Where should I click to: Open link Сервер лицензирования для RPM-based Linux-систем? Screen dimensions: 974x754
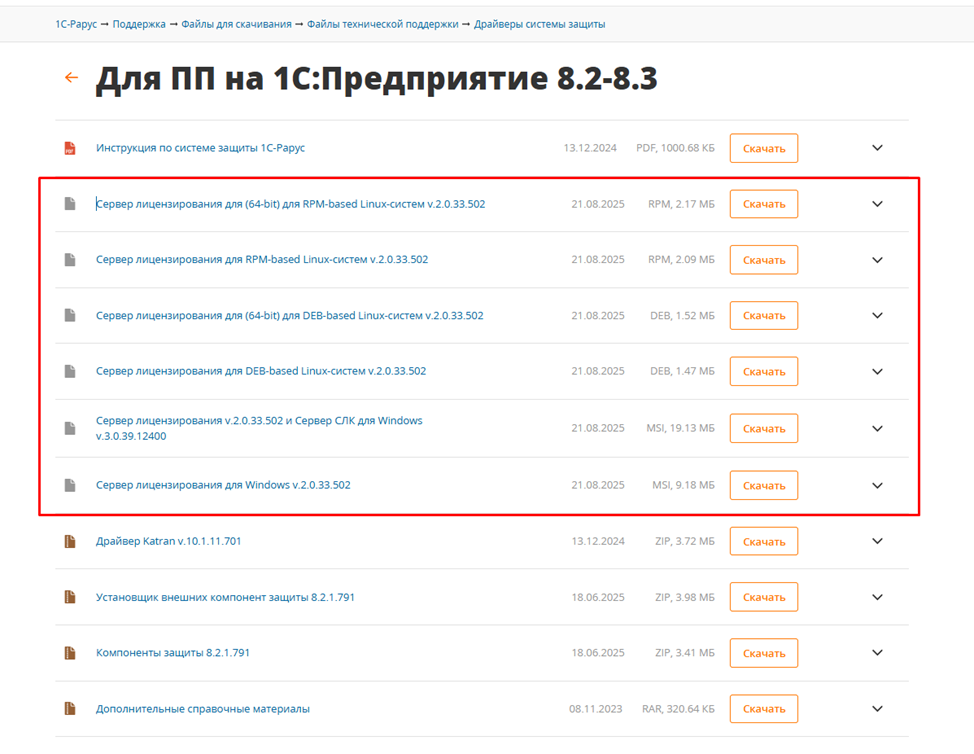click(x=262, y=260)
